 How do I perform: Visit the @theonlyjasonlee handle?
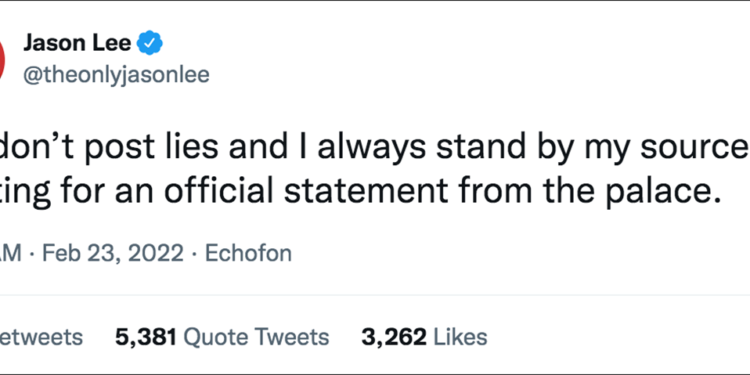tap(116, 75)
